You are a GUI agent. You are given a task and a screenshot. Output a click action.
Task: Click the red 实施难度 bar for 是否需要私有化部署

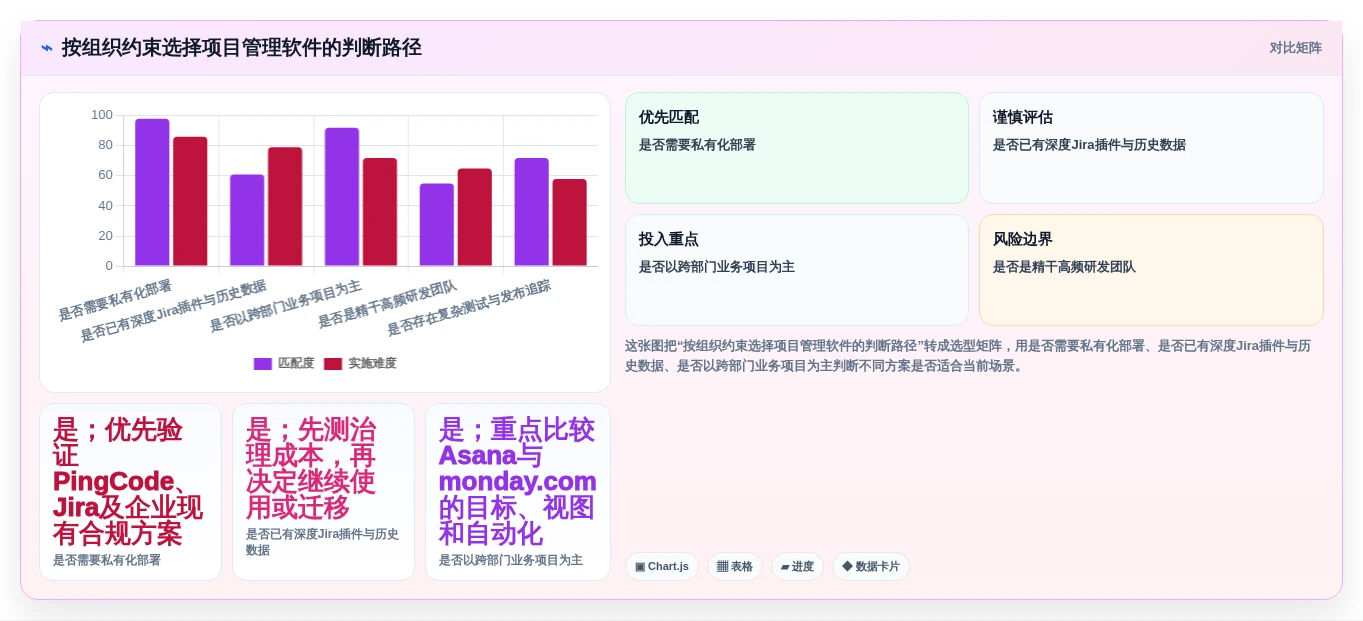pyautogui.click(x=190, y=201)
